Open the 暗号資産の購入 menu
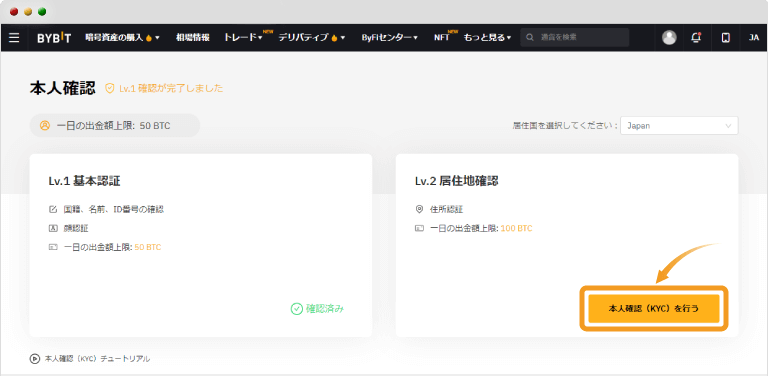The width and height of the screenshot is (768, 376). [122, 37]
